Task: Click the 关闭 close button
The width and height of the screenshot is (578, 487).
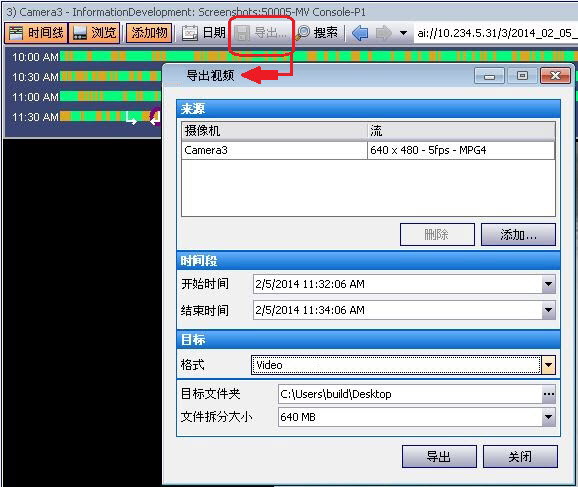Action: point(520,457)
